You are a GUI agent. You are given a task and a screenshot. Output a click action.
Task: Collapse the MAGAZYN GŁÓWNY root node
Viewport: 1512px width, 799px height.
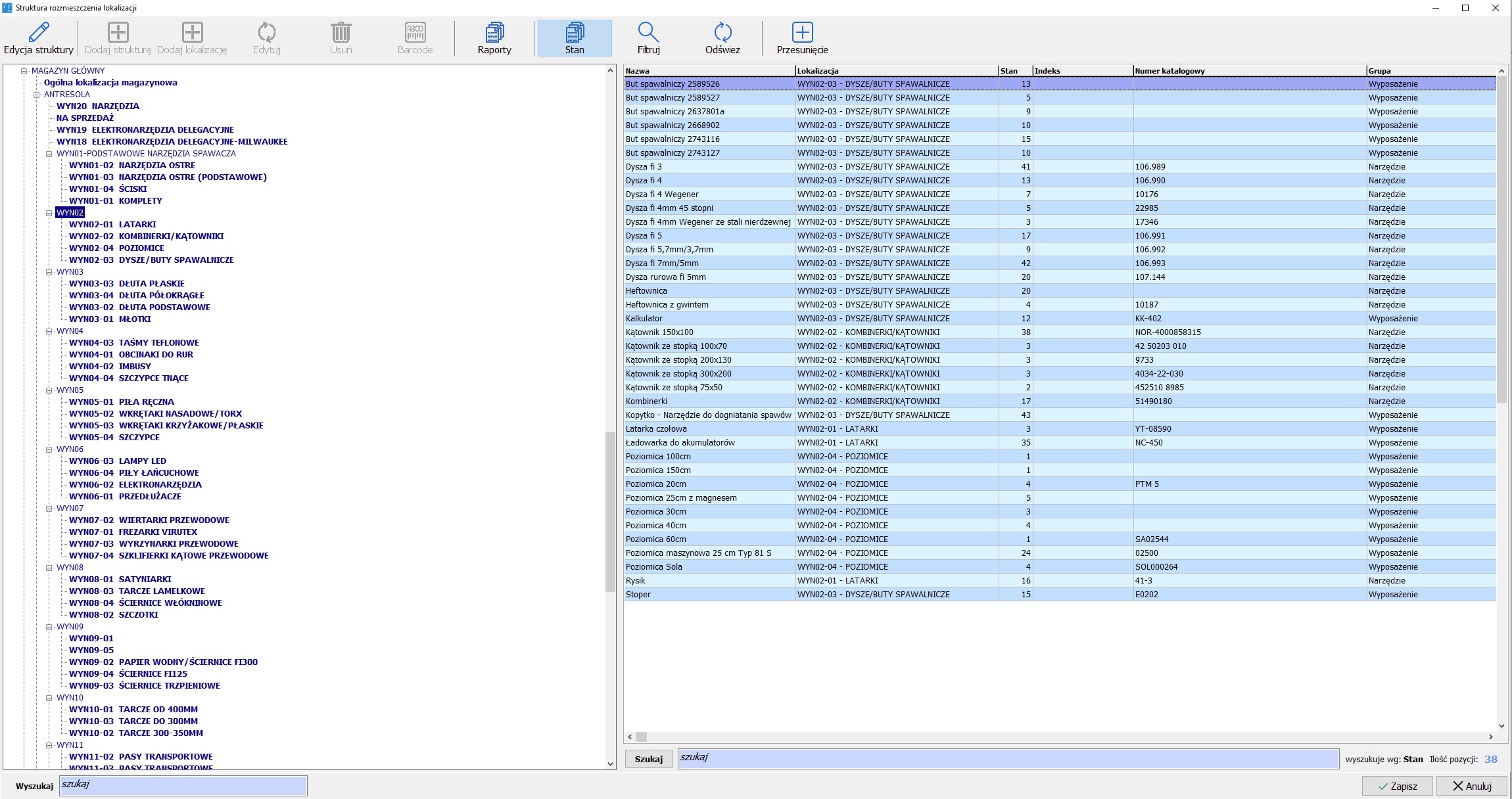tap(24, 71)
